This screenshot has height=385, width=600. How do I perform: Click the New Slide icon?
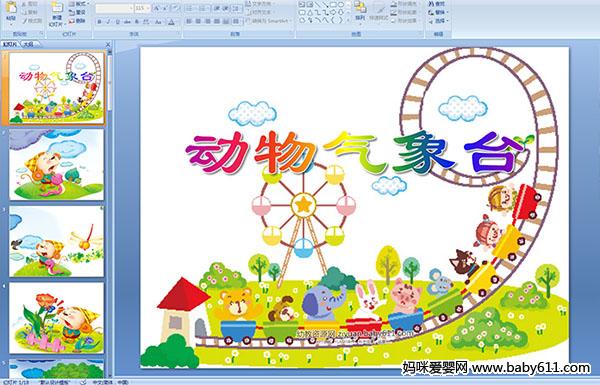click(x=57, y=14)
